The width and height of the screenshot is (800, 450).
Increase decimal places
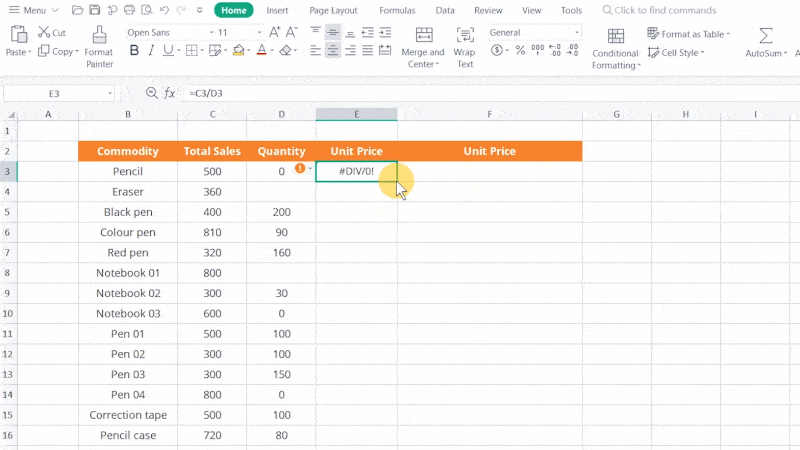coord(556,51)
